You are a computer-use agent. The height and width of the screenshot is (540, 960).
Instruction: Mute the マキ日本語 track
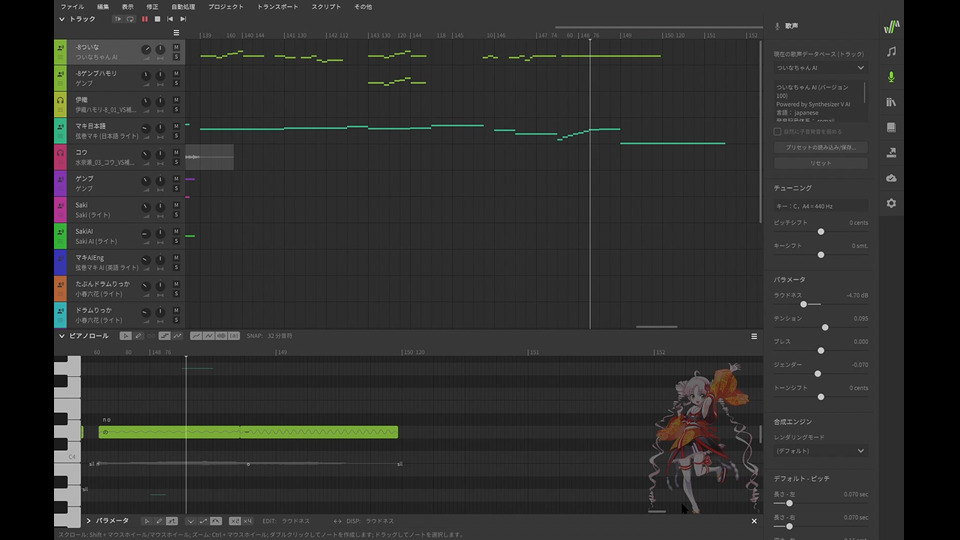pyautogui.click(x=176, y=126)
